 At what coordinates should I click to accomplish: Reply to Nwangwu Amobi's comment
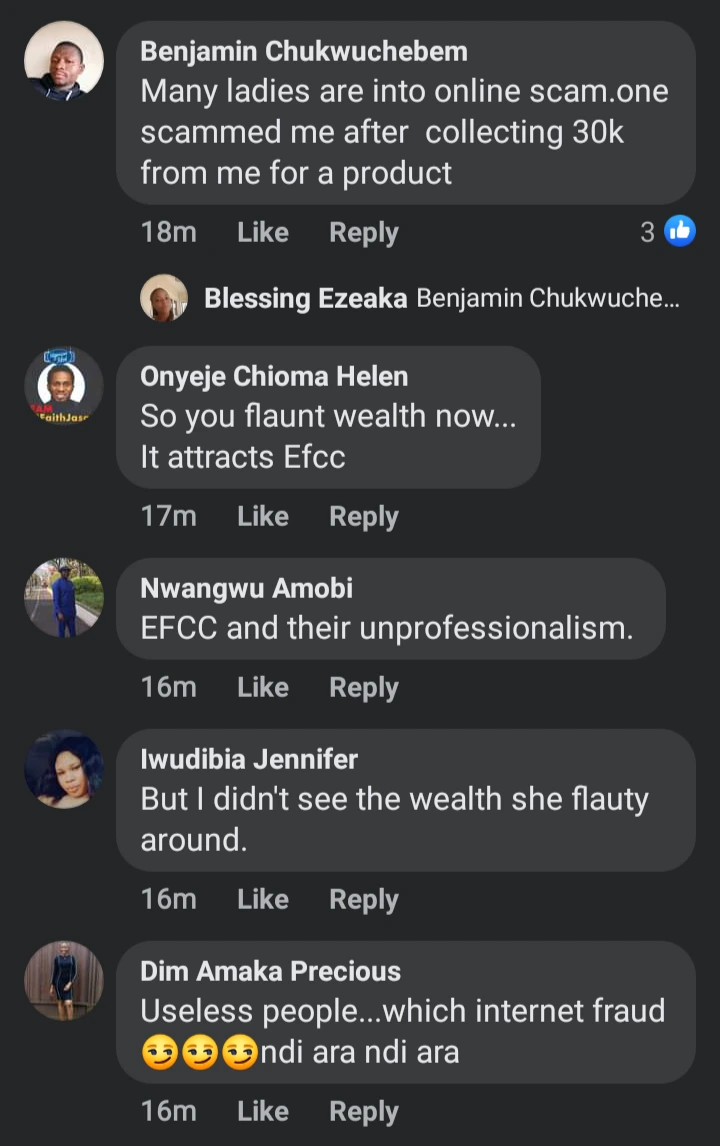pyautogui.click(x=364, y=688)
